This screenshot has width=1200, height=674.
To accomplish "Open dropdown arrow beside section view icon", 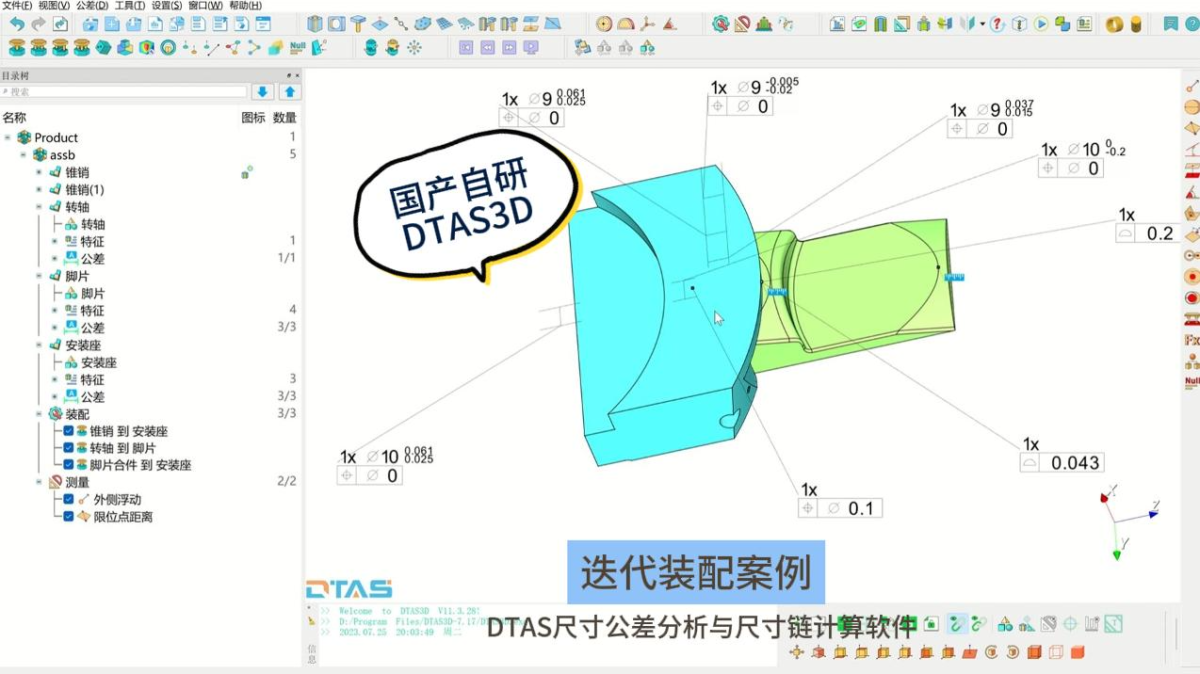I will (982, 24).
